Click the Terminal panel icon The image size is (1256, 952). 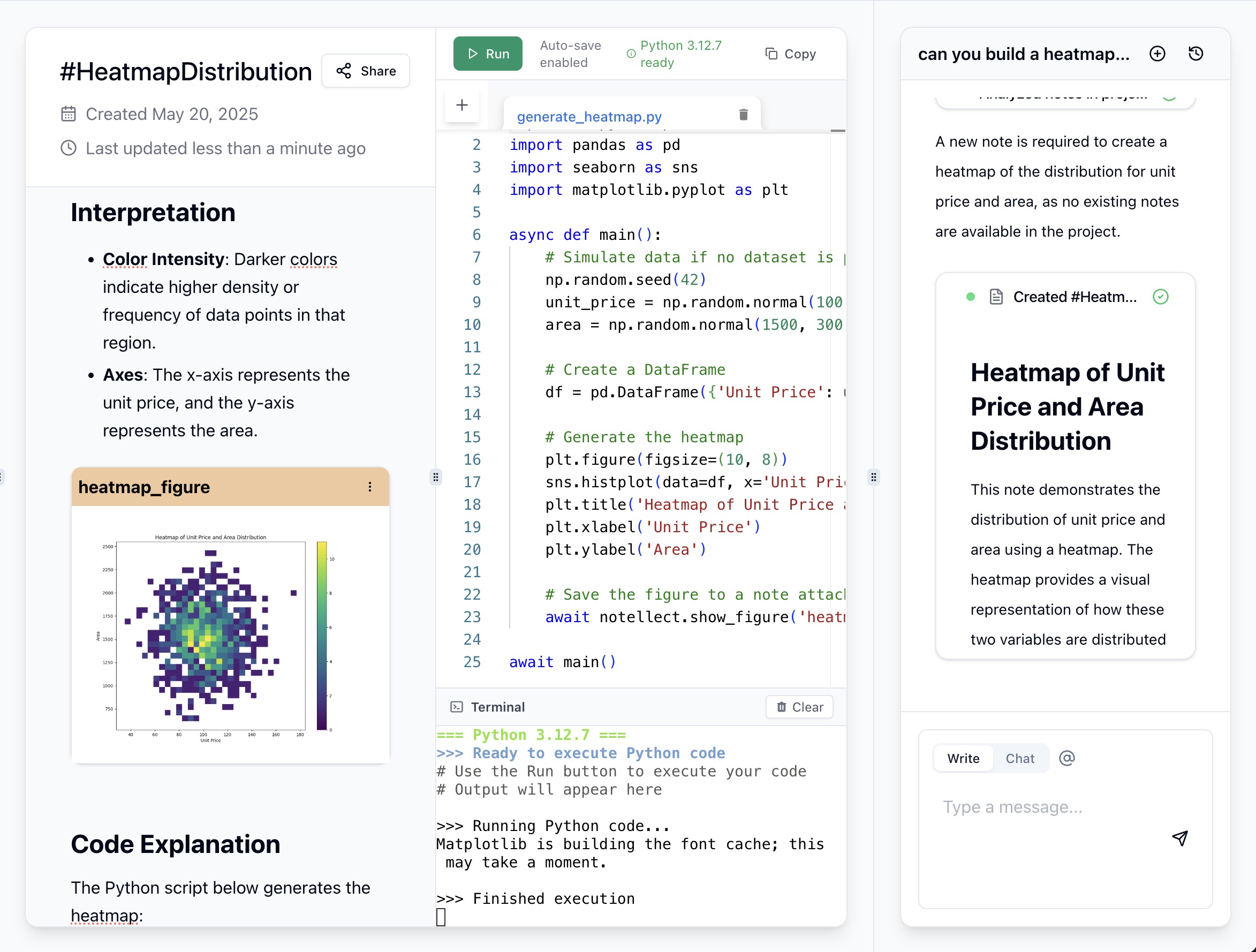coord(458,707)
